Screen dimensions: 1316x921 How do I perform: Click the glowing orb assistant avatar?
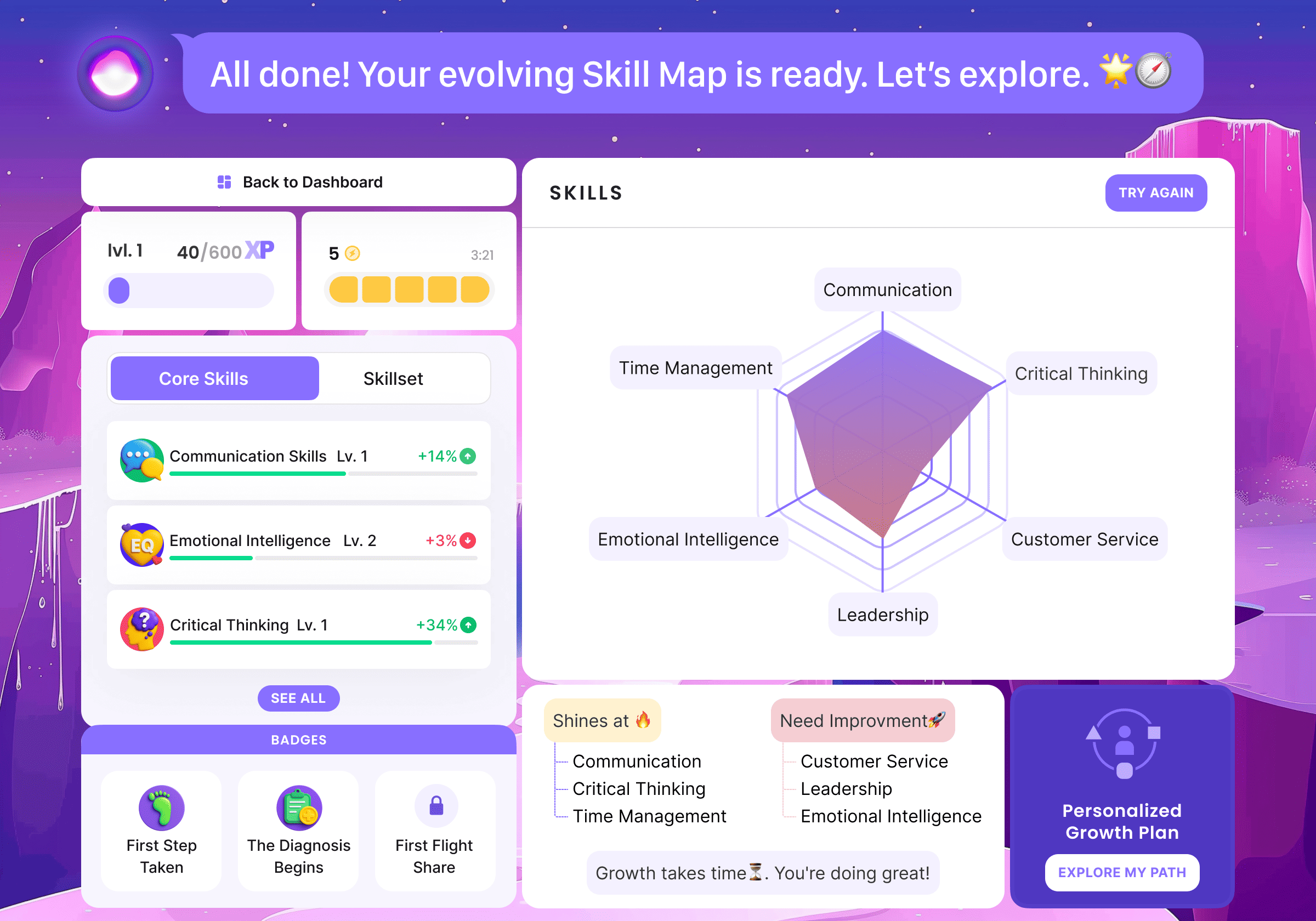click(115, 73)
